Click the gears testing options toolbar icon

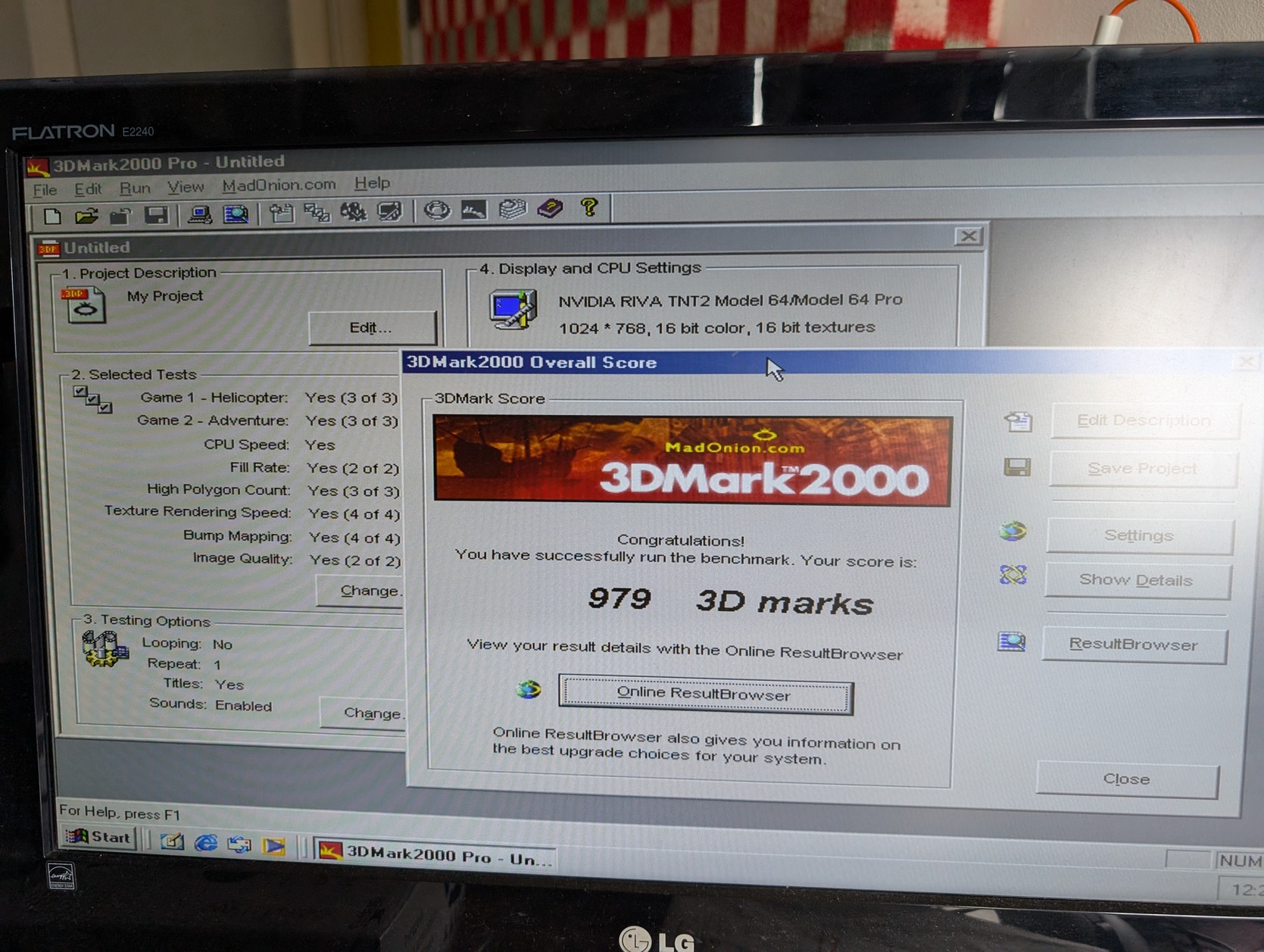click(354, 211)
